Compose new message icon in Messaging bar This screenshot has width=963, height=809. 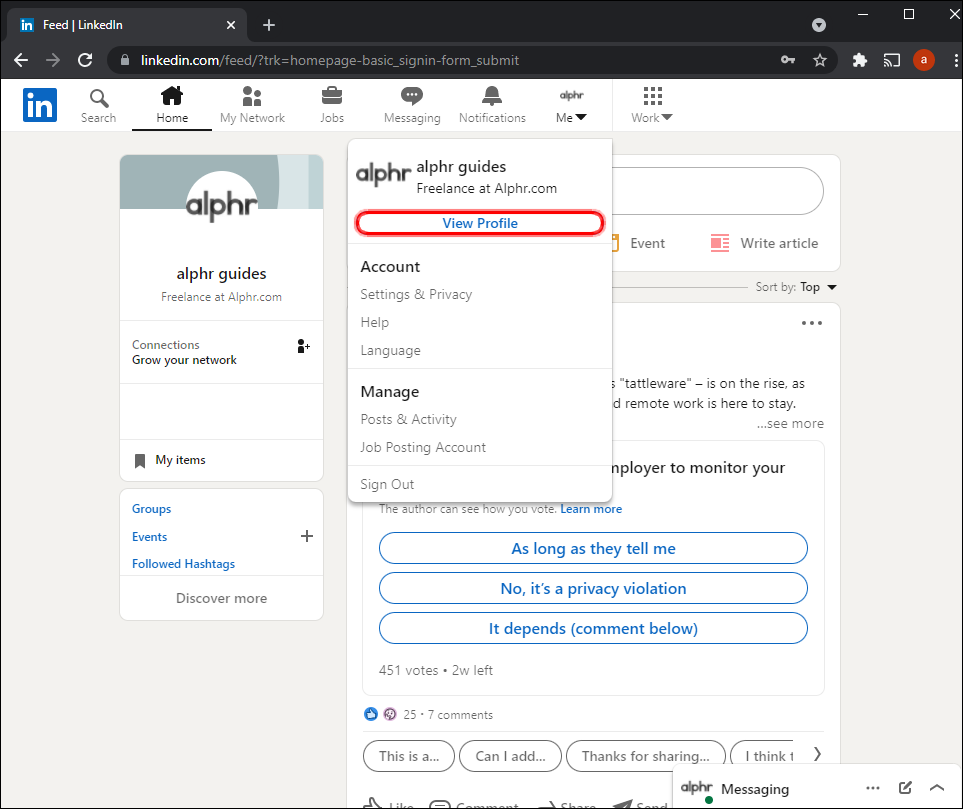[905, 788]
